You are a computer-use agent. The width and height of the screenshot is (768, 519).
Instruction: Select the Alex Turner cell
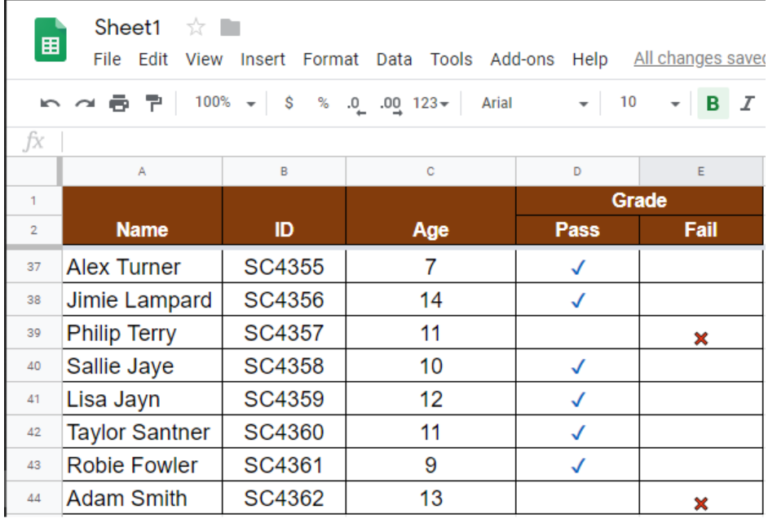point(142,267)
